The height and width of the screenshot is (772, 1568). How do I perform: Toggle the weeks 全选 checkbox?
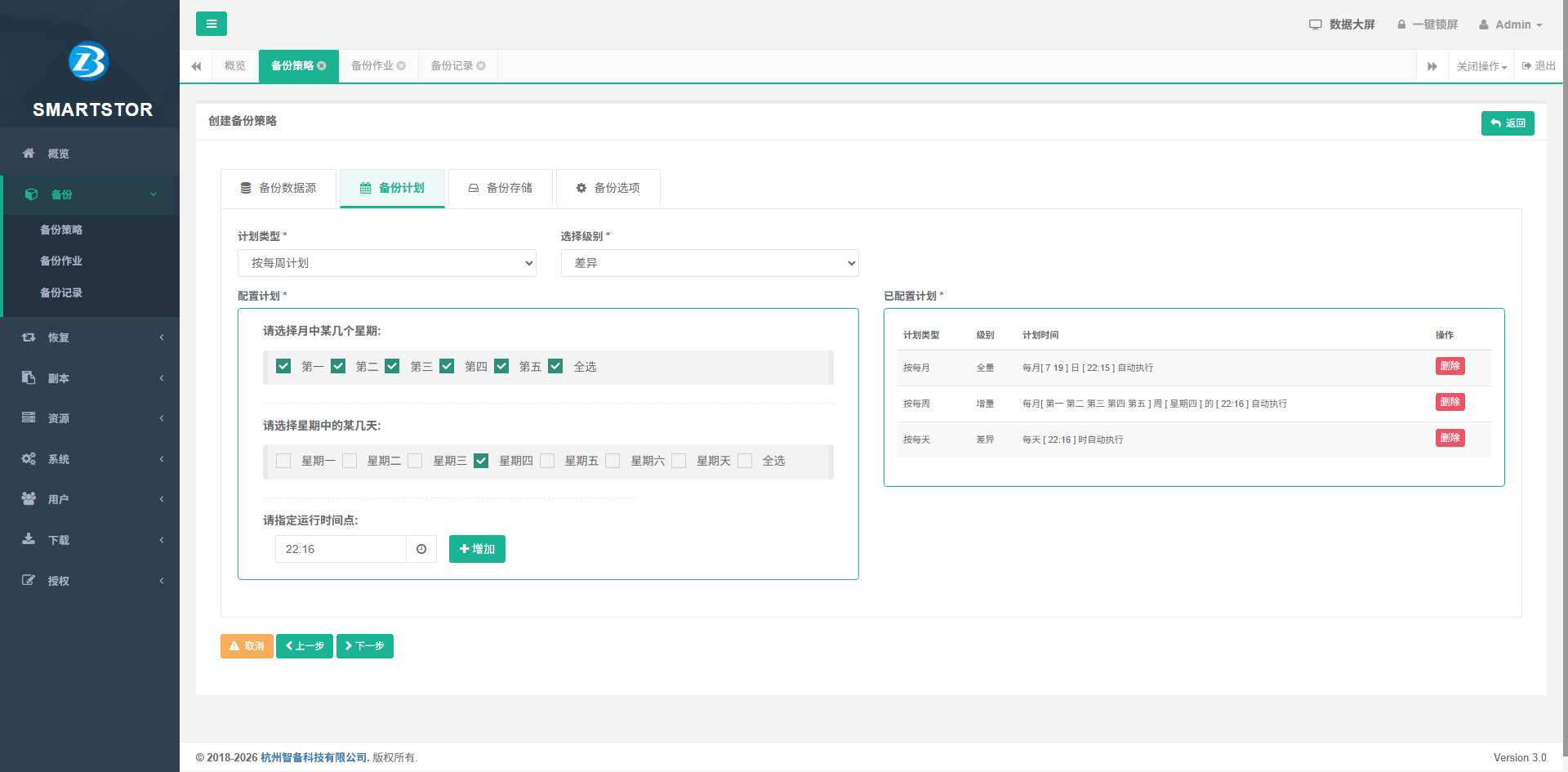tap(555, 366)
